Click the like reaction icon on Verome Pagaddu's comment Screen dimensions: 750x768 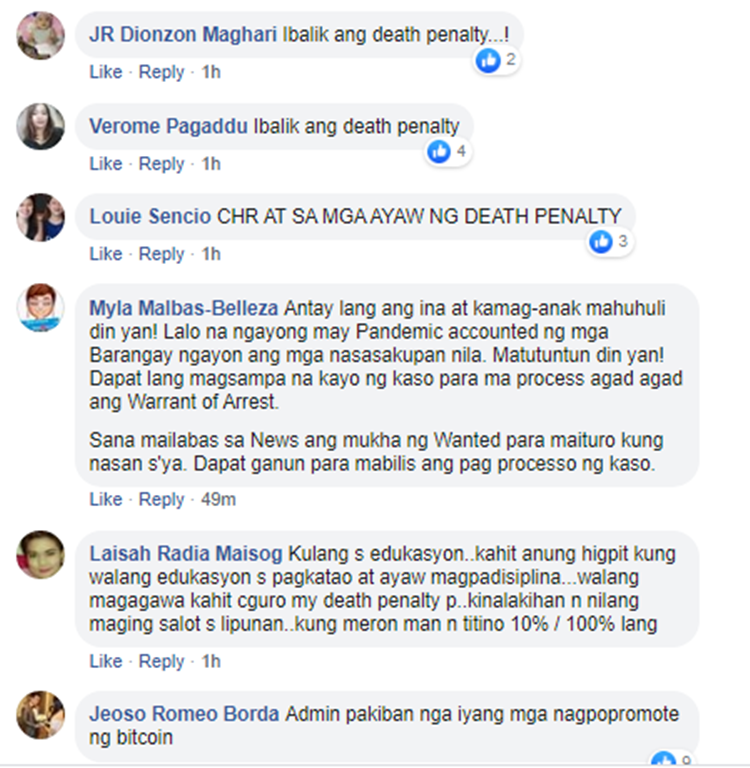439,151
